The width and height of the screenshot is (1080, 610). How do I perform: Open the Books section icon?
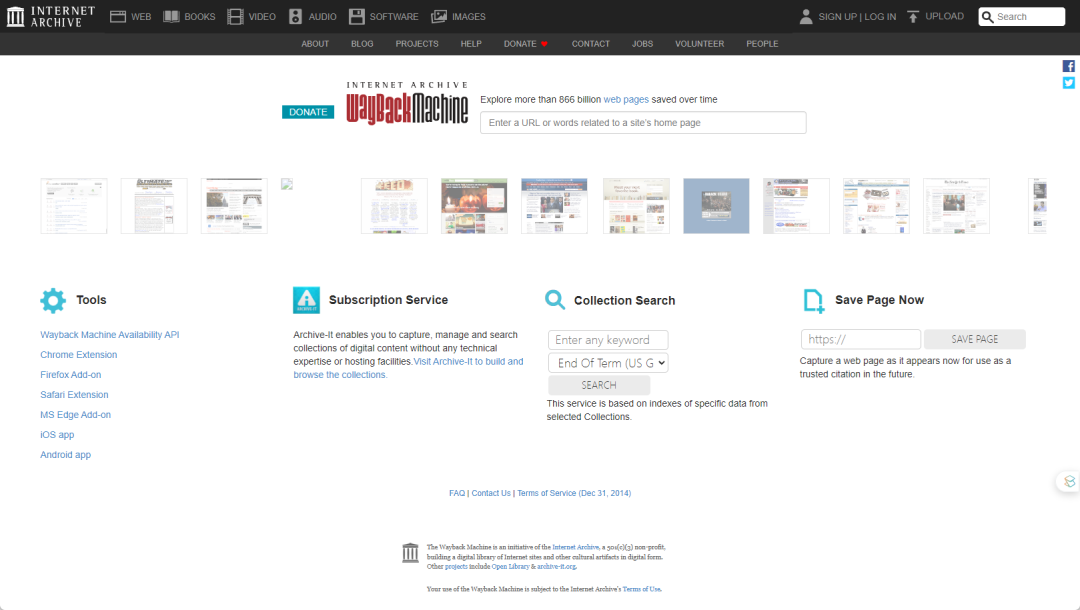click(171, 17)
